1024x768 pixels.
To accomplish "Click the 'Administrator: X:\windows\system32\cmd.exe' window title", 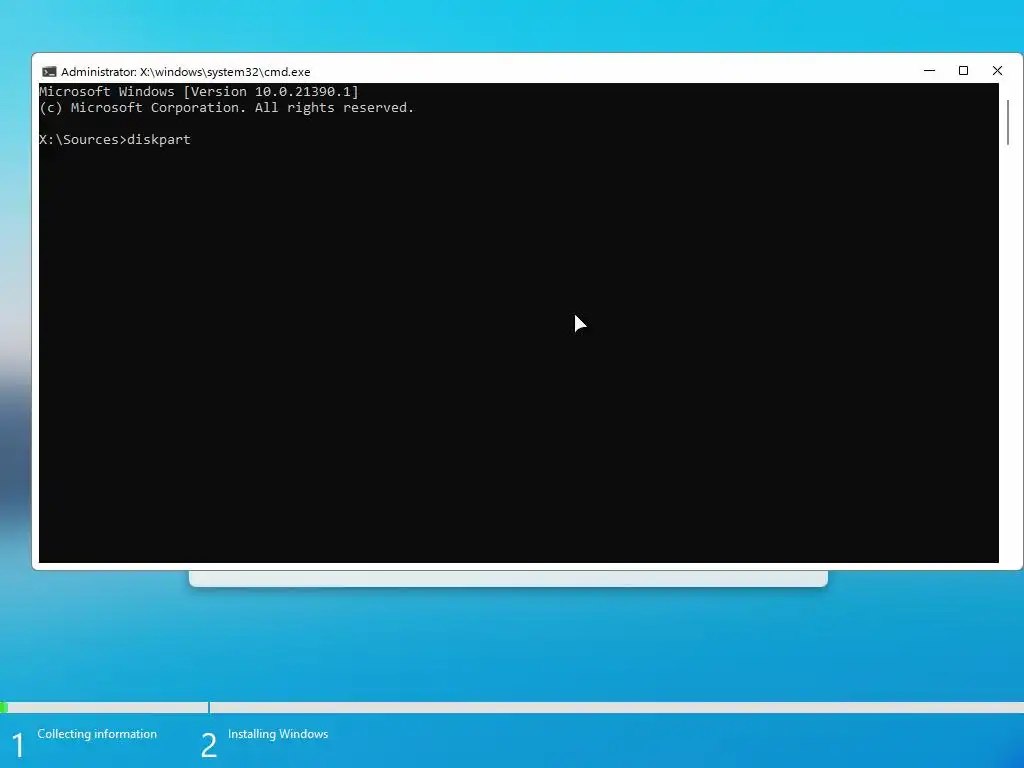I will click(x=185, y=72).
